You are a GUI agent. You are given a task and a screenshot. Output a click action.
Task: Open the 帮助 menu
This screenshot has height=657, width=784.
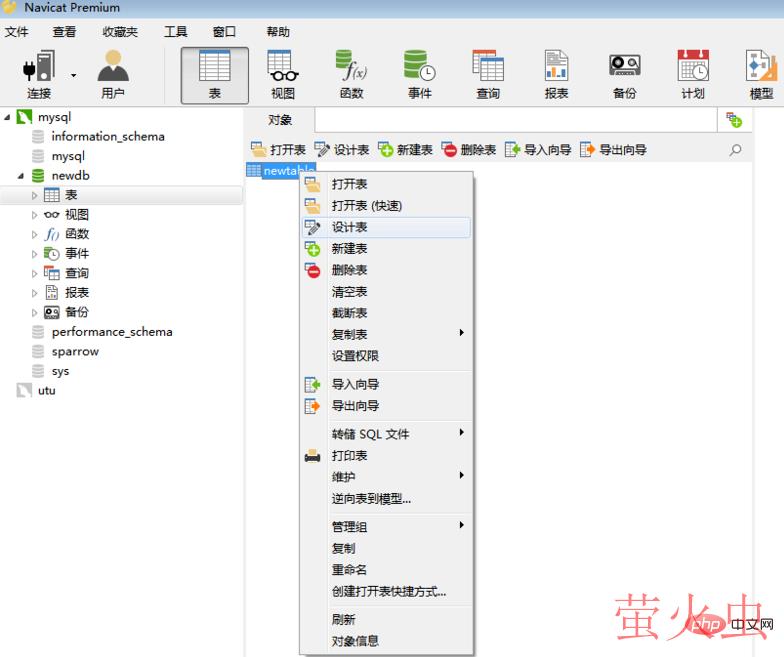278,32
